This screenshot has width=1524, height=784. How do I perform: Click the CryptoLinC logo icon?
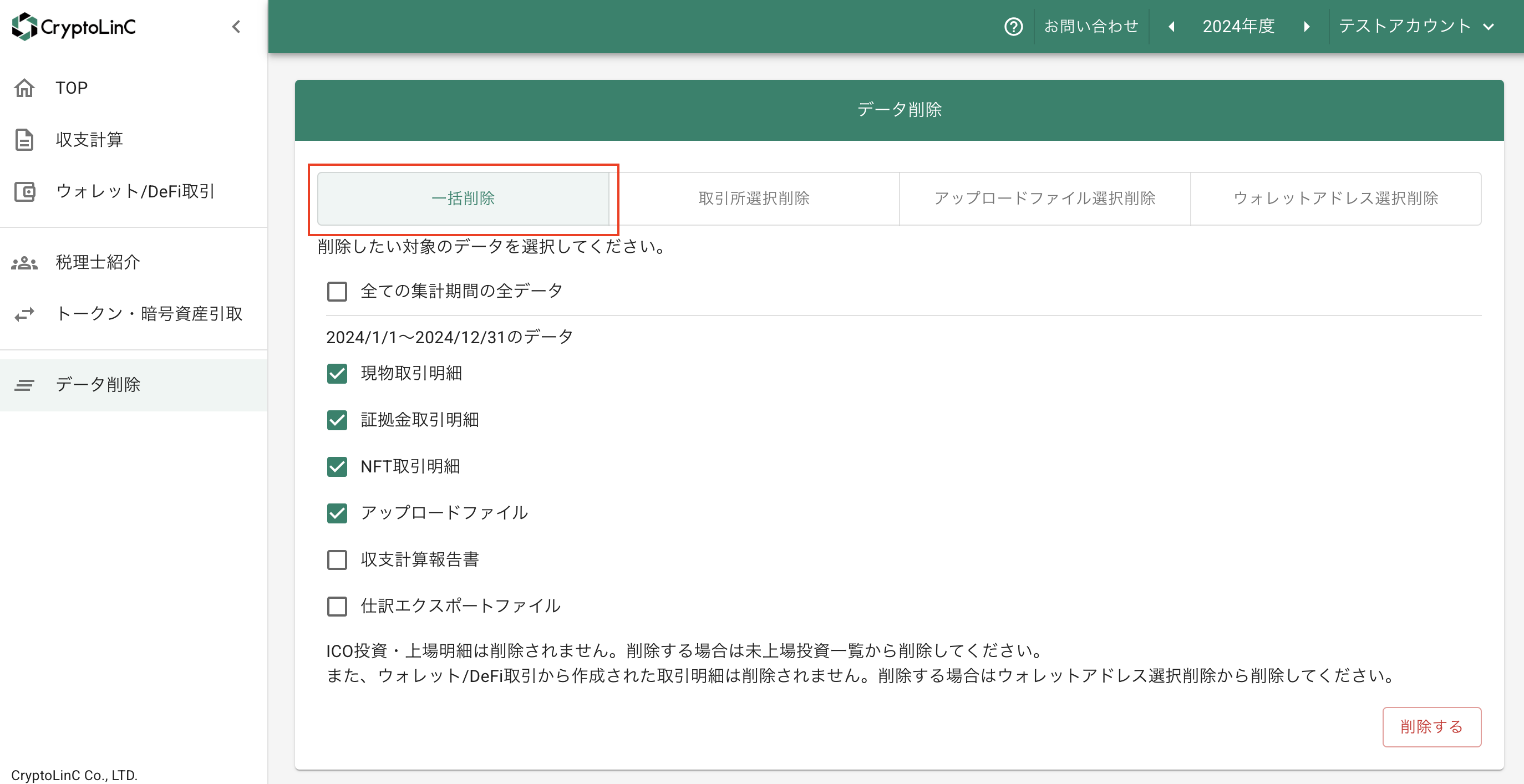24,27
